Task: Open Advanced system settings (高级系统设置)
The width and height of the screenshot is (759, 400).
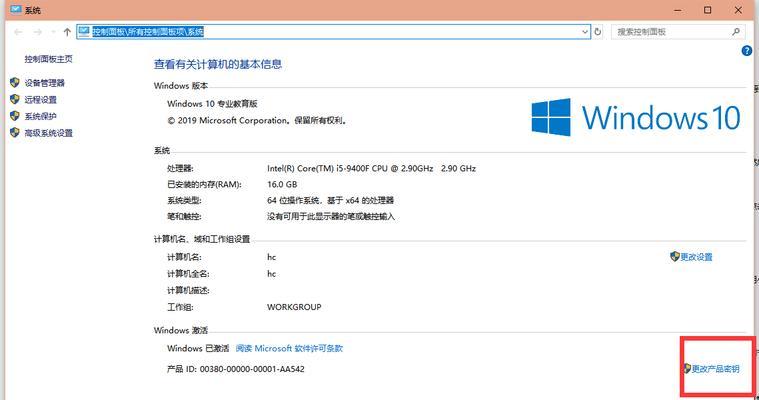Action: click(x=48, y=133)
